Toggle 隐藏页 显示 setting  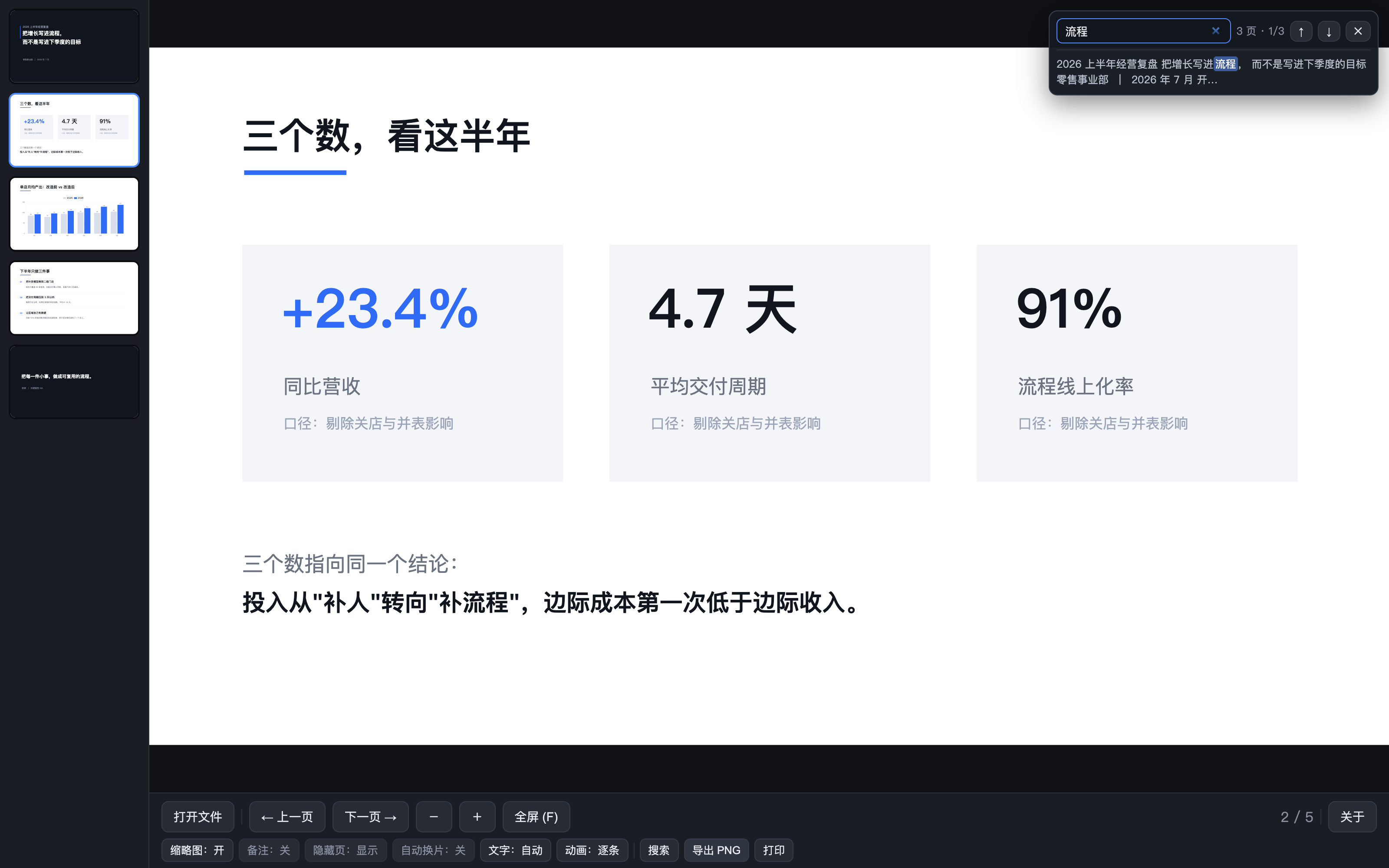(346, 850)
